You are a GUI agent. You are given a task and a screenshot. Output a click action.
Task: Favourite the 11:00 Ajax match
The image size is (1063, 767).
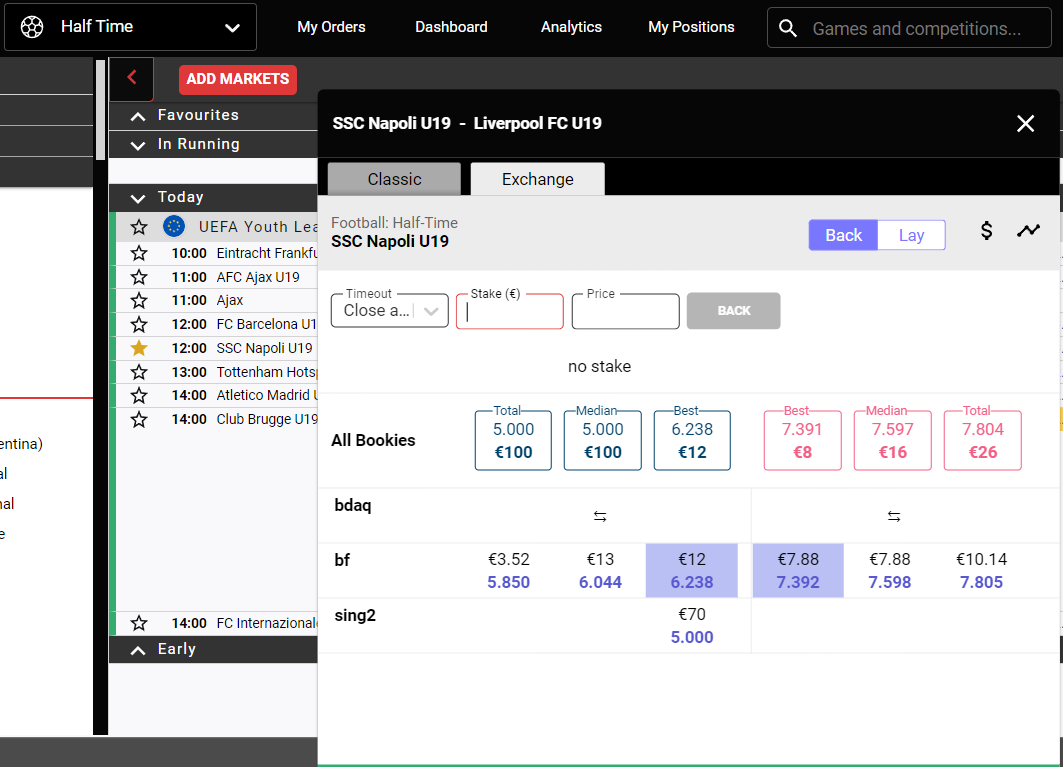pos(139,300)
